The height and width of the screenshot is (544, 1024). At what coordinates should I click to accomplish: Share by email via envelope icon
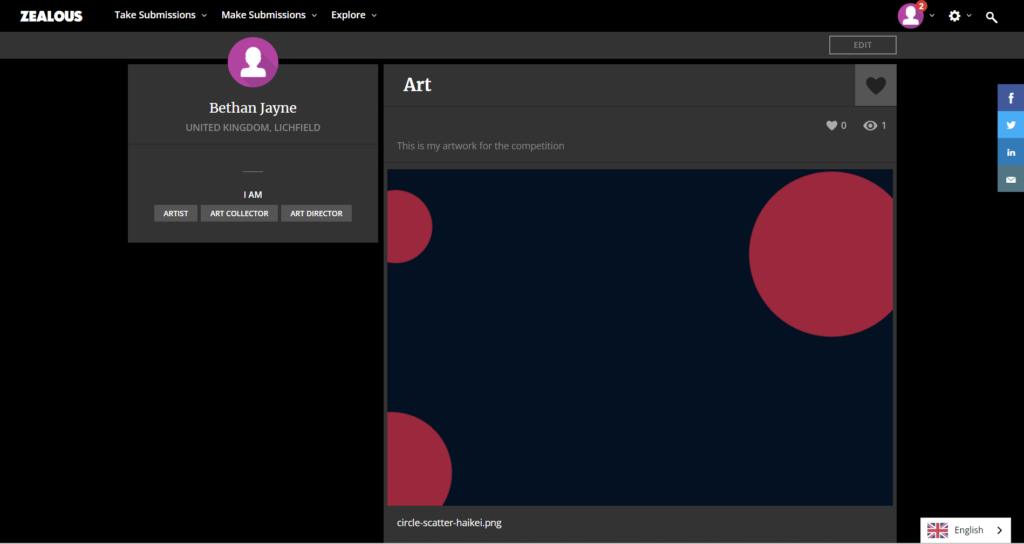[1011, 179]
